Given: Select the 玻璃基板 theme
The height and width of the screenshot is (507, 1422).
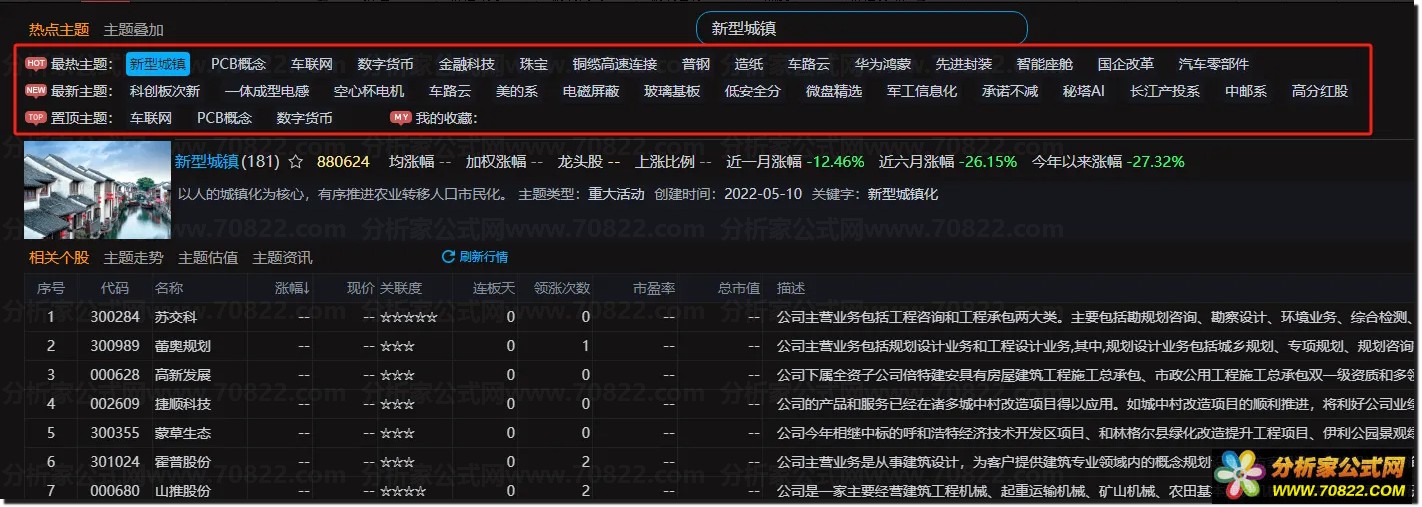Looking at the screenshot, I should (672, 91).
